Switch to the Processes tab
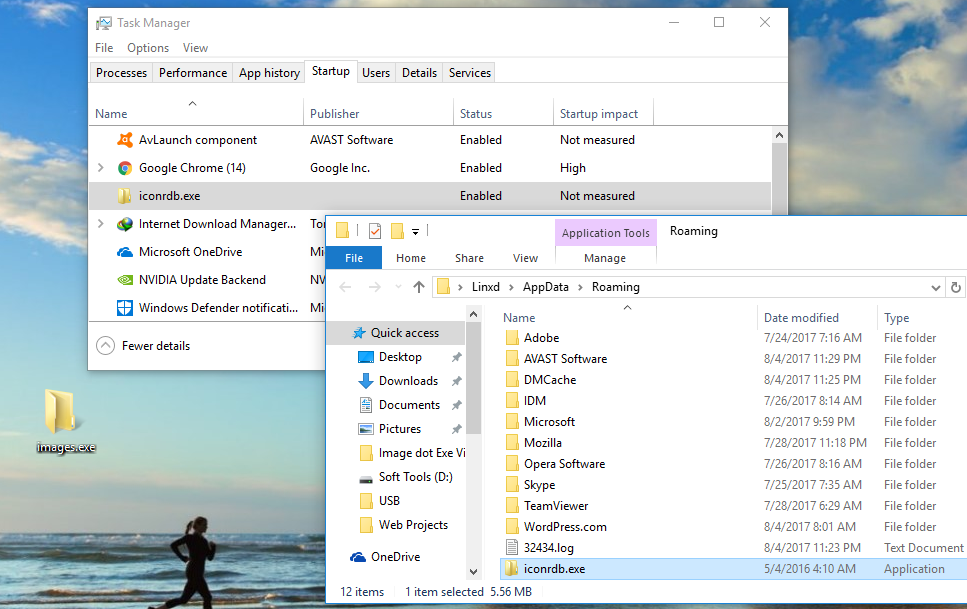 tap(121, 73)
